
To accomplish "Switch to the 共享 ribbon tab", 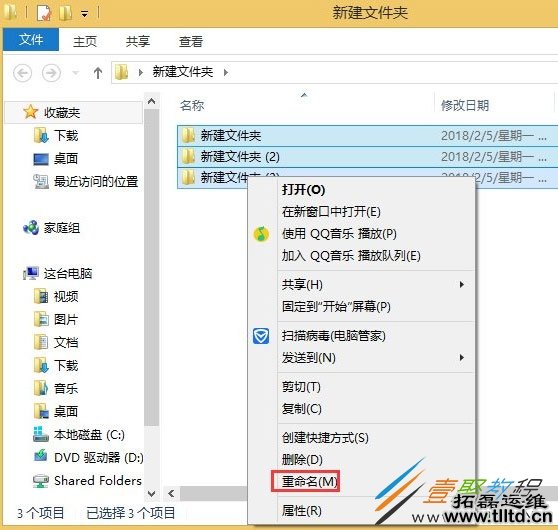I will [138, 41].
